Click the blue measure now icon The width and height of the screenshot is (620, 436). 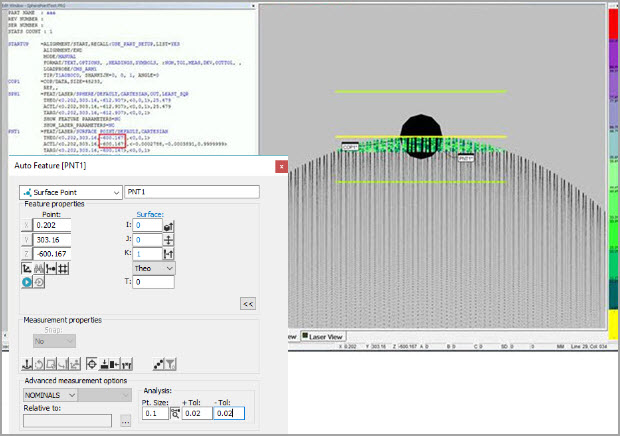click(27, 283)
